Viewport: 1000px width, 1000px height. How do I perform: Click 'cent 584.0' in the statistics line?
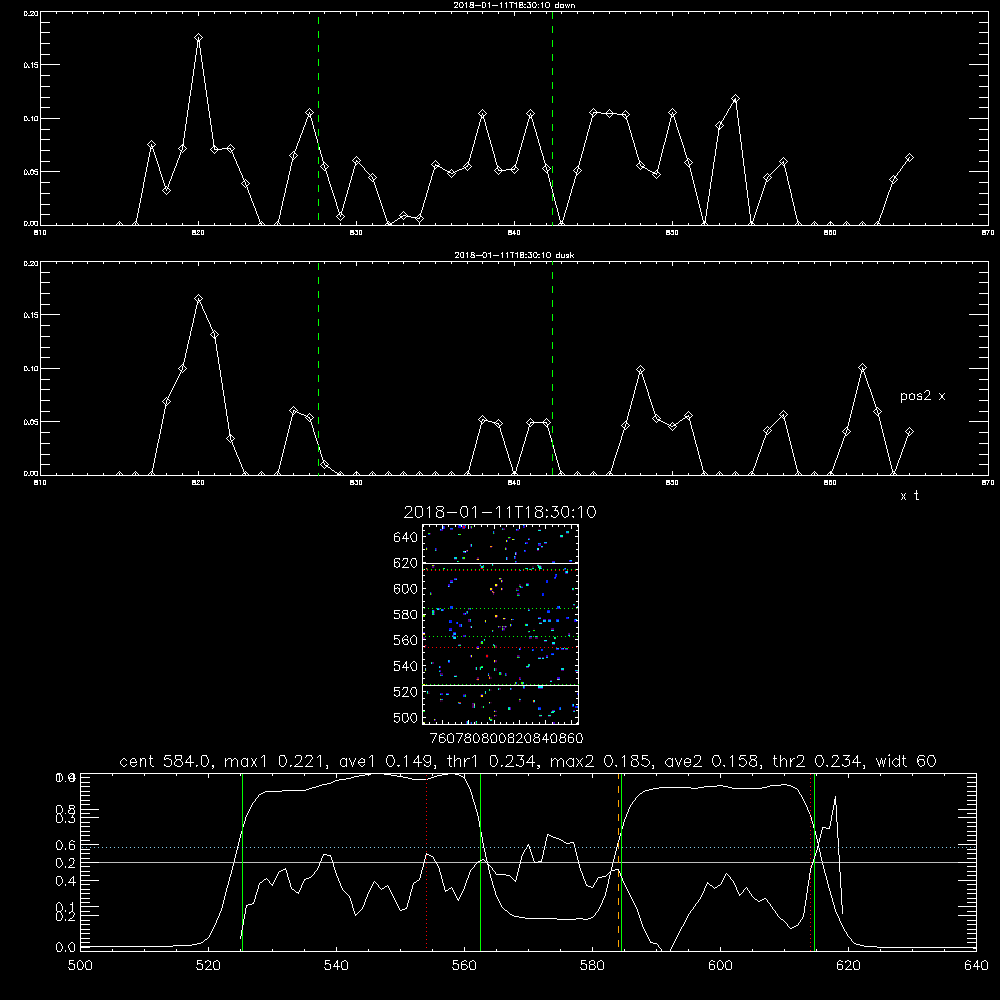pos(166,761)
